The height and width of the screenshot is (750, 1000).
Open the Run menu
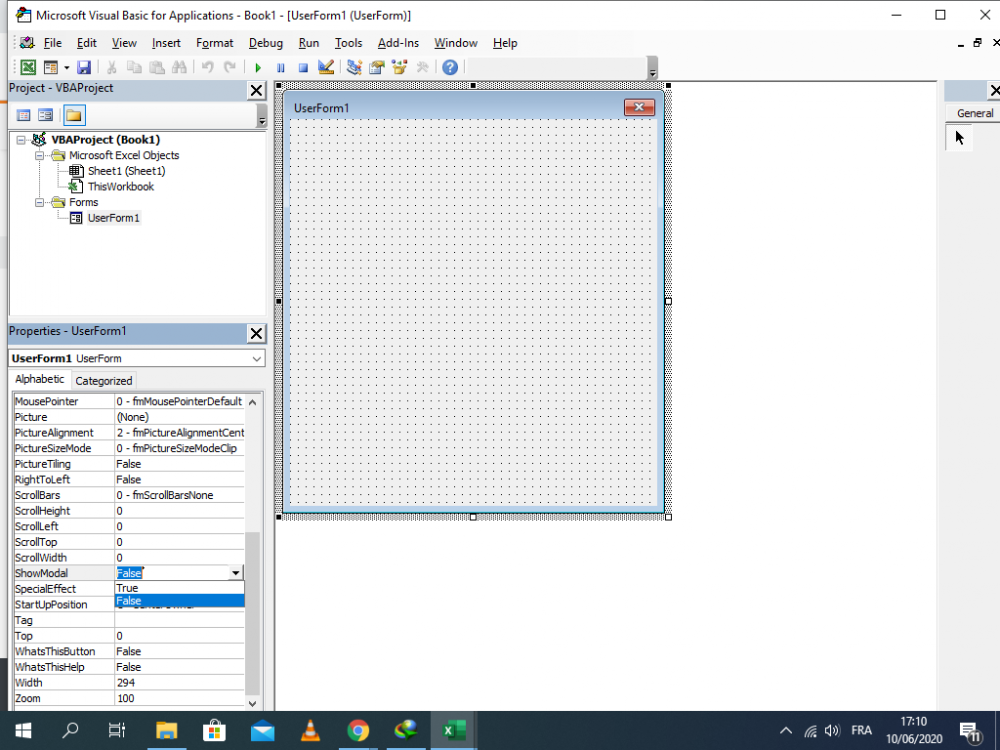(309, 43)
